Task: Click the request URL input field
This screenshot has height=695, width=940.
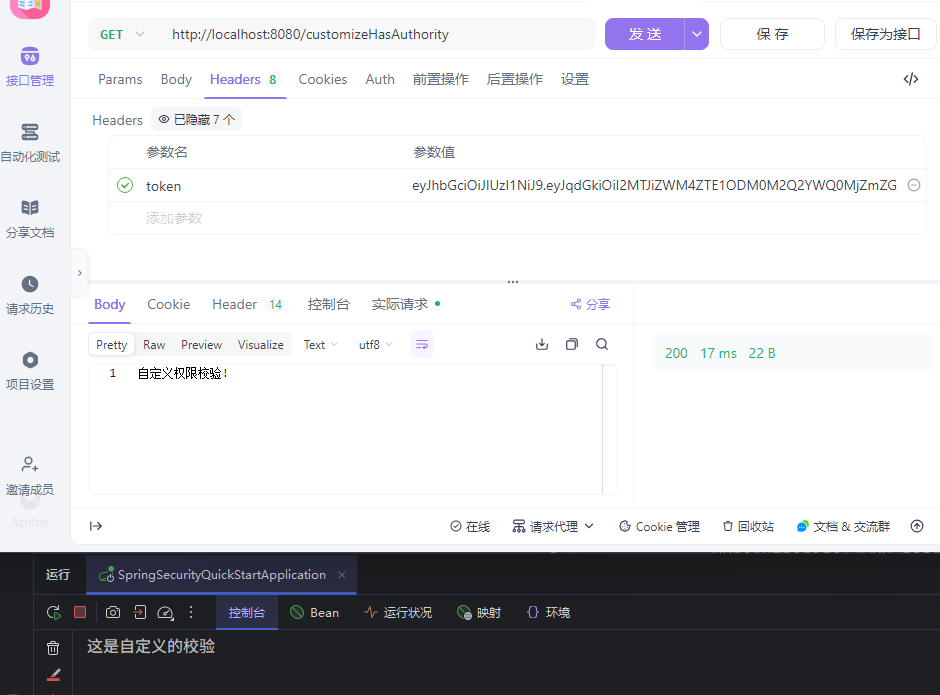Action: pos(380,34)
